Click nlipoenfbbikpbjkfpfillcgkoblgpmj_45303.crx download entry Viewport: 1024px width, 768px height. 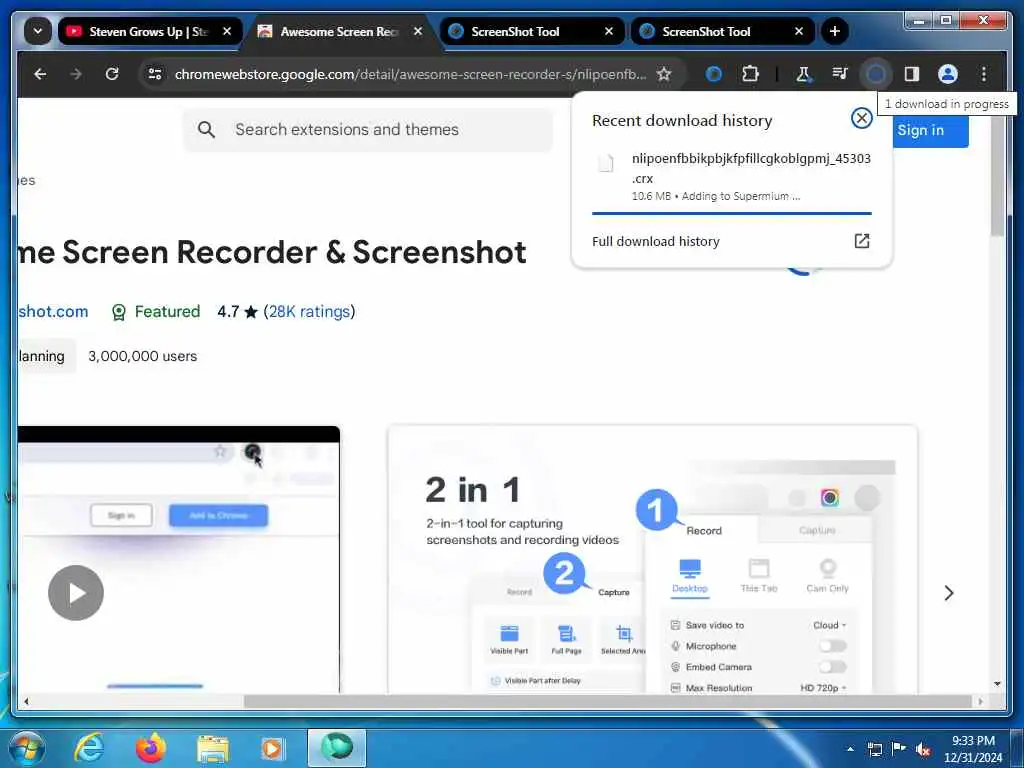click(731, 176)
